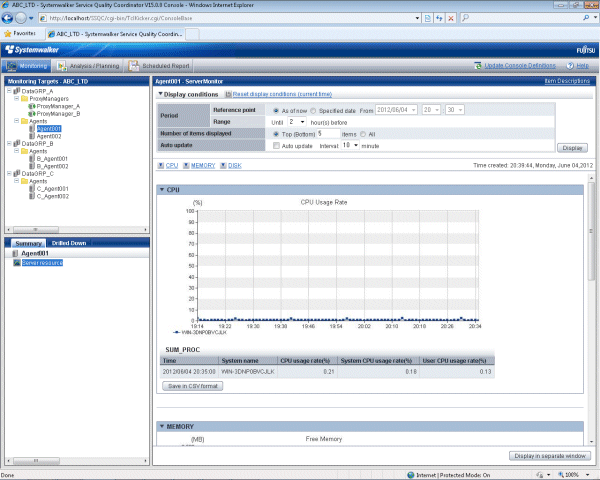This screenshot has height=480, width=600.
Task: Collapse the ProxyManagers folder
Action: (x=16, y=98)
